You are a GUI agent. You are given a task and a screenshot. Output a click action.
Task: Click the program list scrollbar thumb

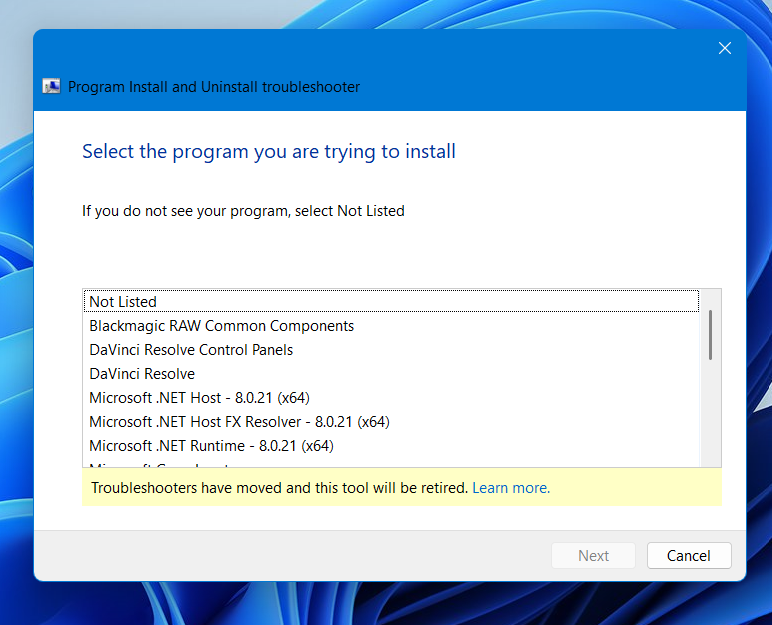[710, 335]
